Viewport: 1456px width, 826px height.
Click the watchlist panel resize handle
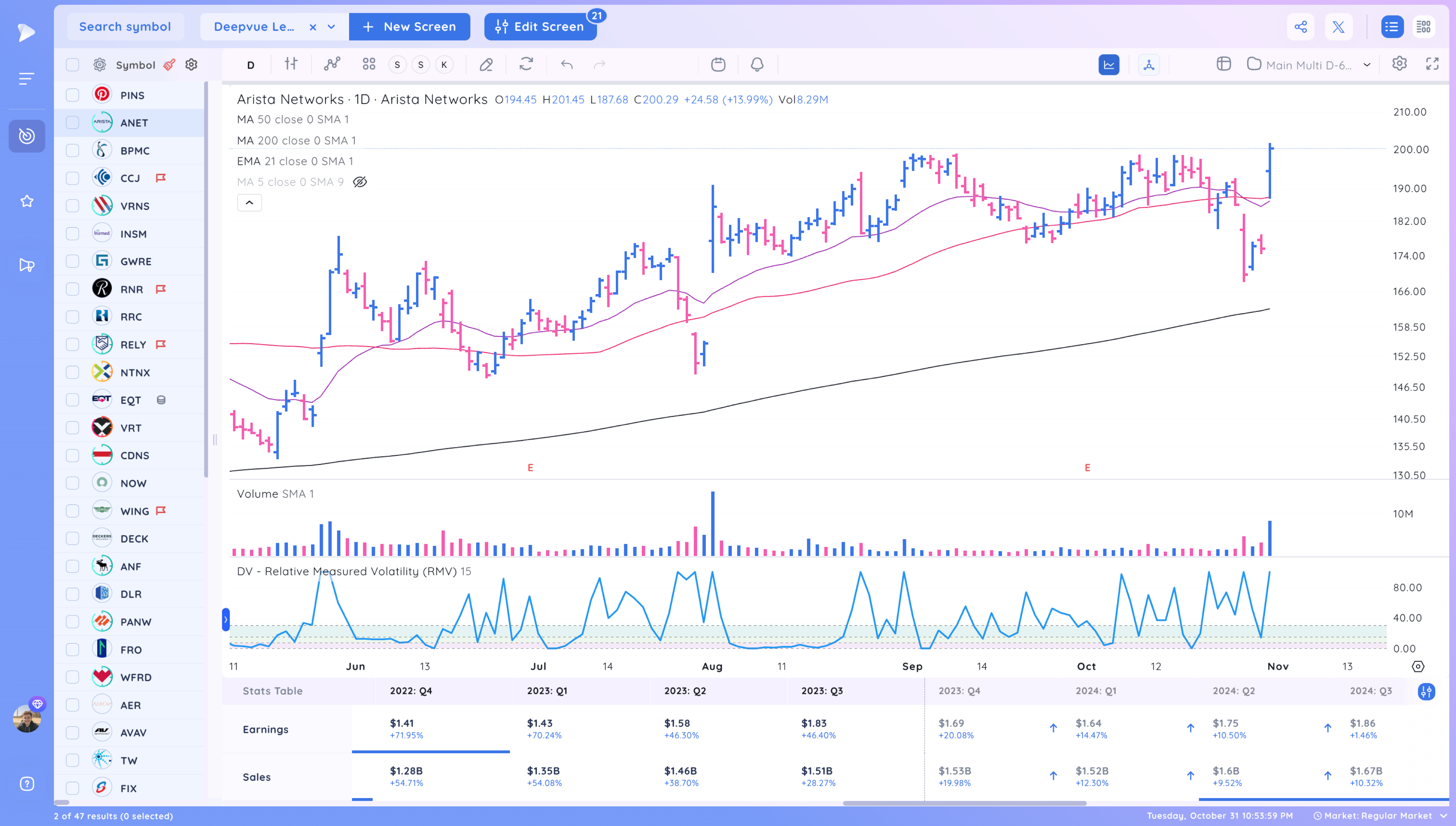tap(214, 440)
